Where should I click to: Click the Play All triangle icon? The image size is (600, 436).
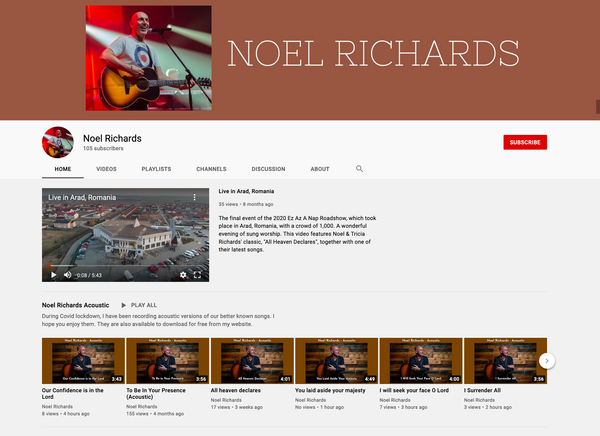[124, 305]
